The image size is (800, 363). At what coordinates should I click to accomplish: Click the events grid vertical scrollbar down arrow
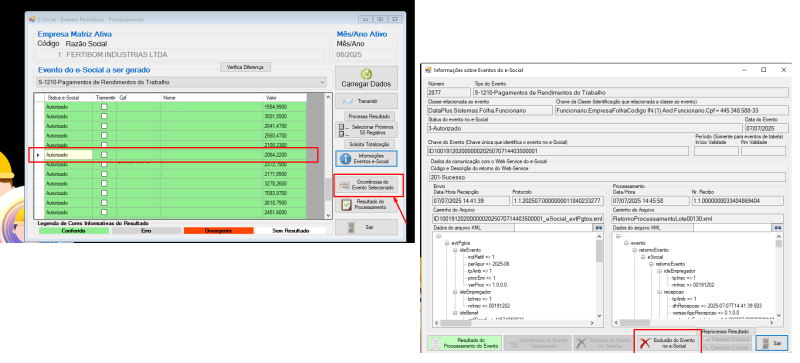[328, 215]
